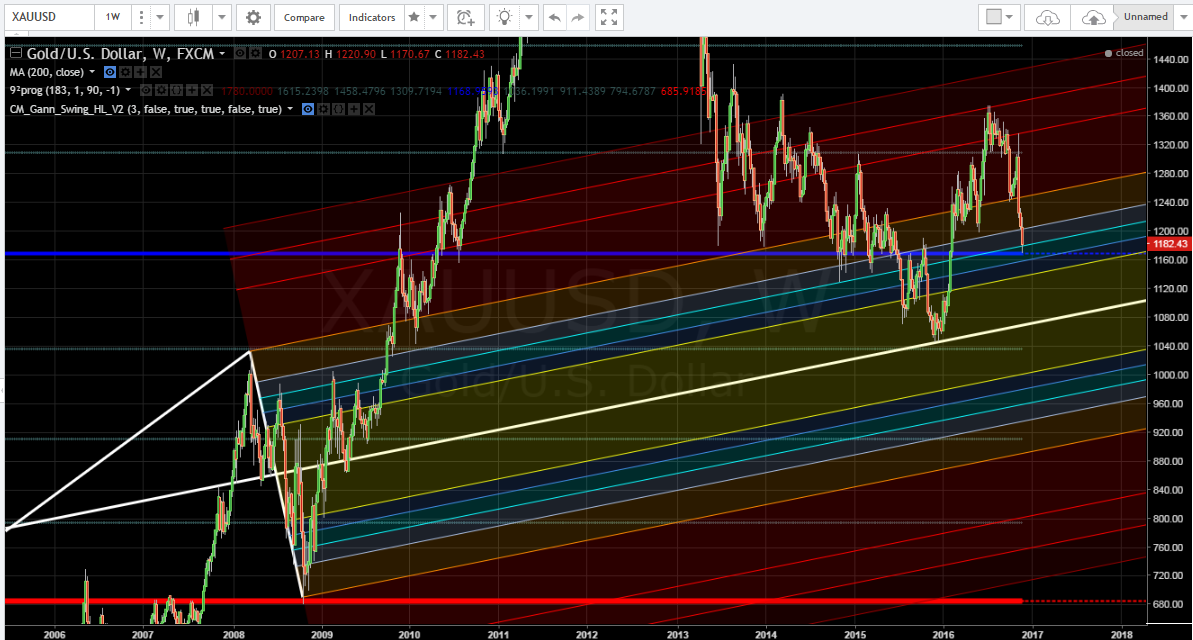
Task: Open the add alert clock icon
Action: click(464, 17)
